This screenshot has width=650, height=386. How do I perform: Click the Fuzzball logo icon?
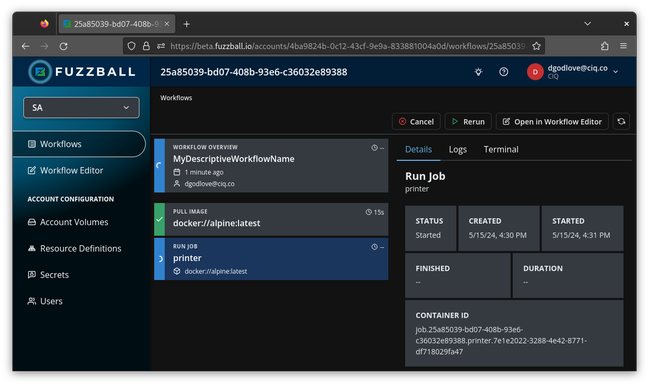coord(40,72)
